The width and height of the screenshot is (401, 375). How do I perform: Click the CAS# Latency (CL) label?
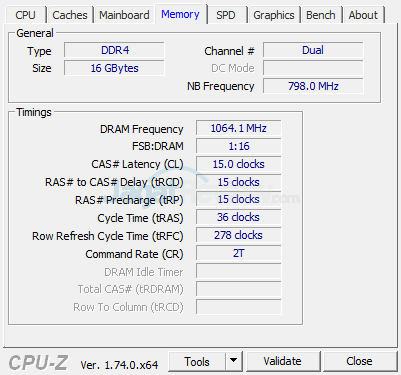click(137, 164)
